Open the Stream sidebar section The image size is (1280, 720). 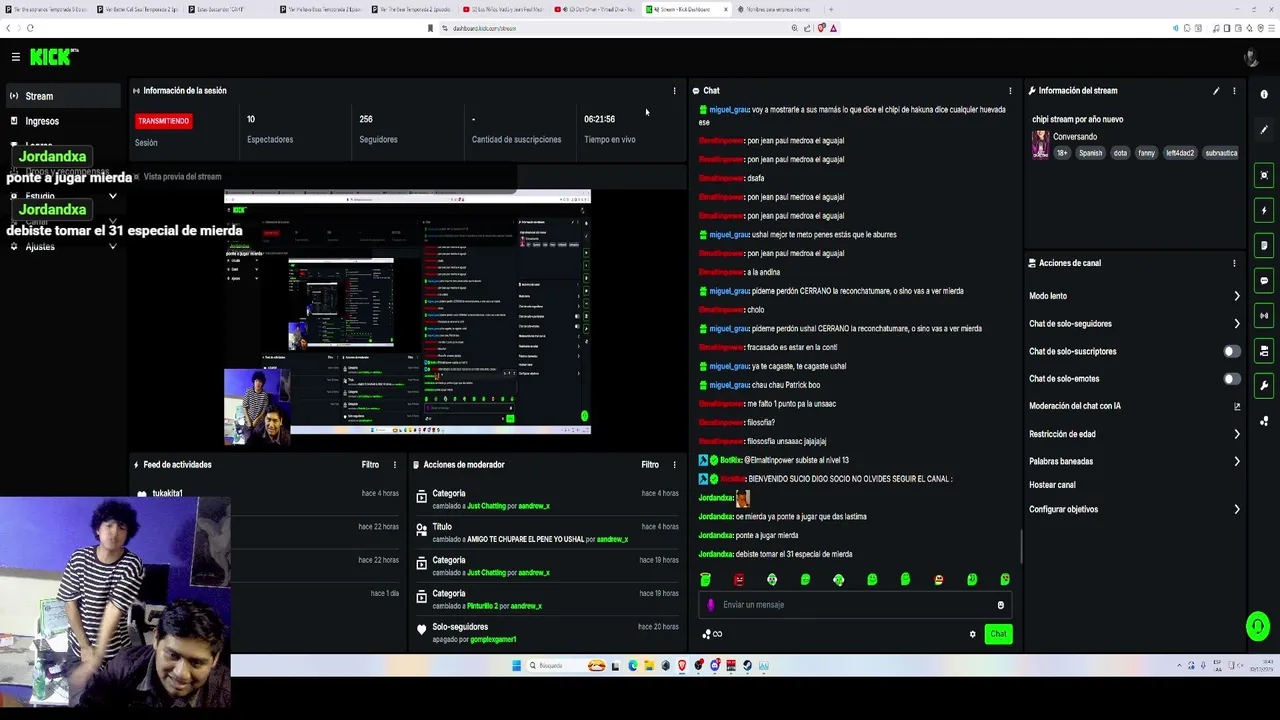pos(63,96)
